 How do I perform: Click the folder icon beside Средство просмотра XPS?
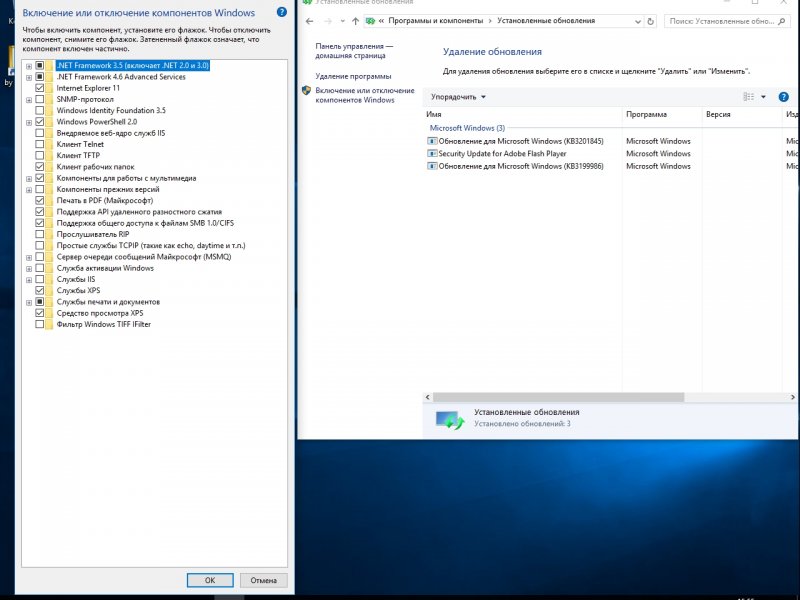click(49, 313)
